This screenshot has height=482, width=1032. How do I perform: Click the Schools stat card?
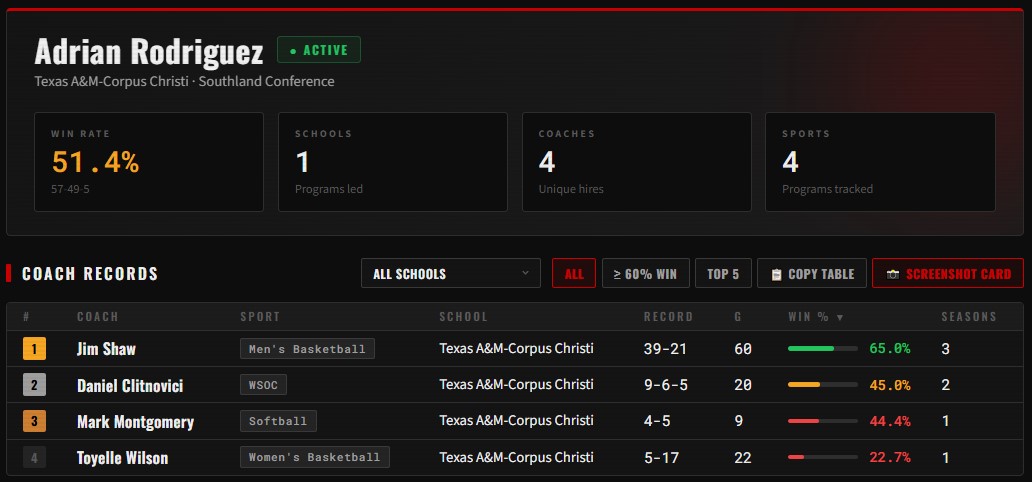(393, 162)
